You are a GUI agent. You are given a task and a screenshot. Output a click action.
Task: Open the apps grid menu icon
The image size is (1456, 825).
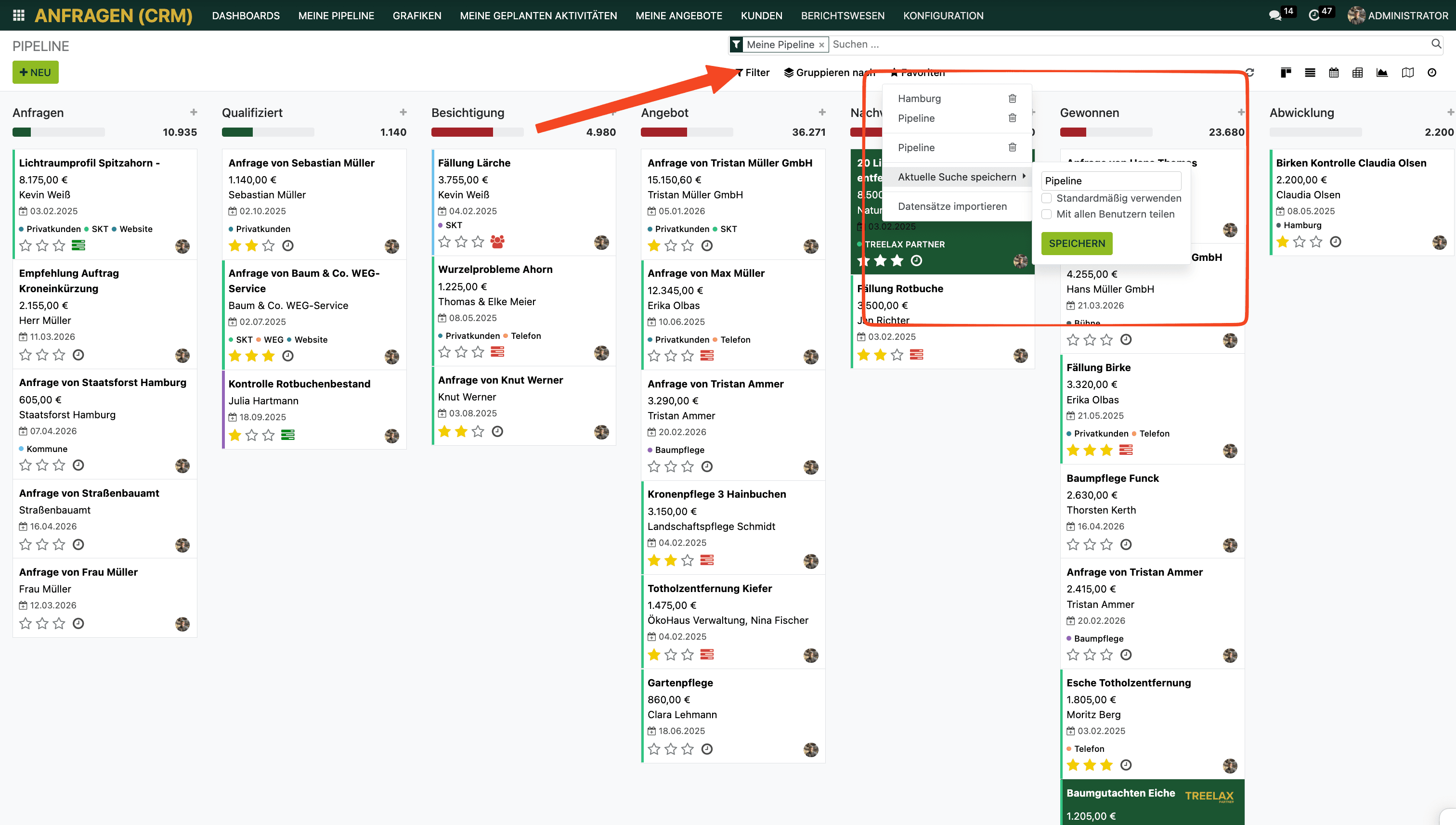(x=18, y=15)
